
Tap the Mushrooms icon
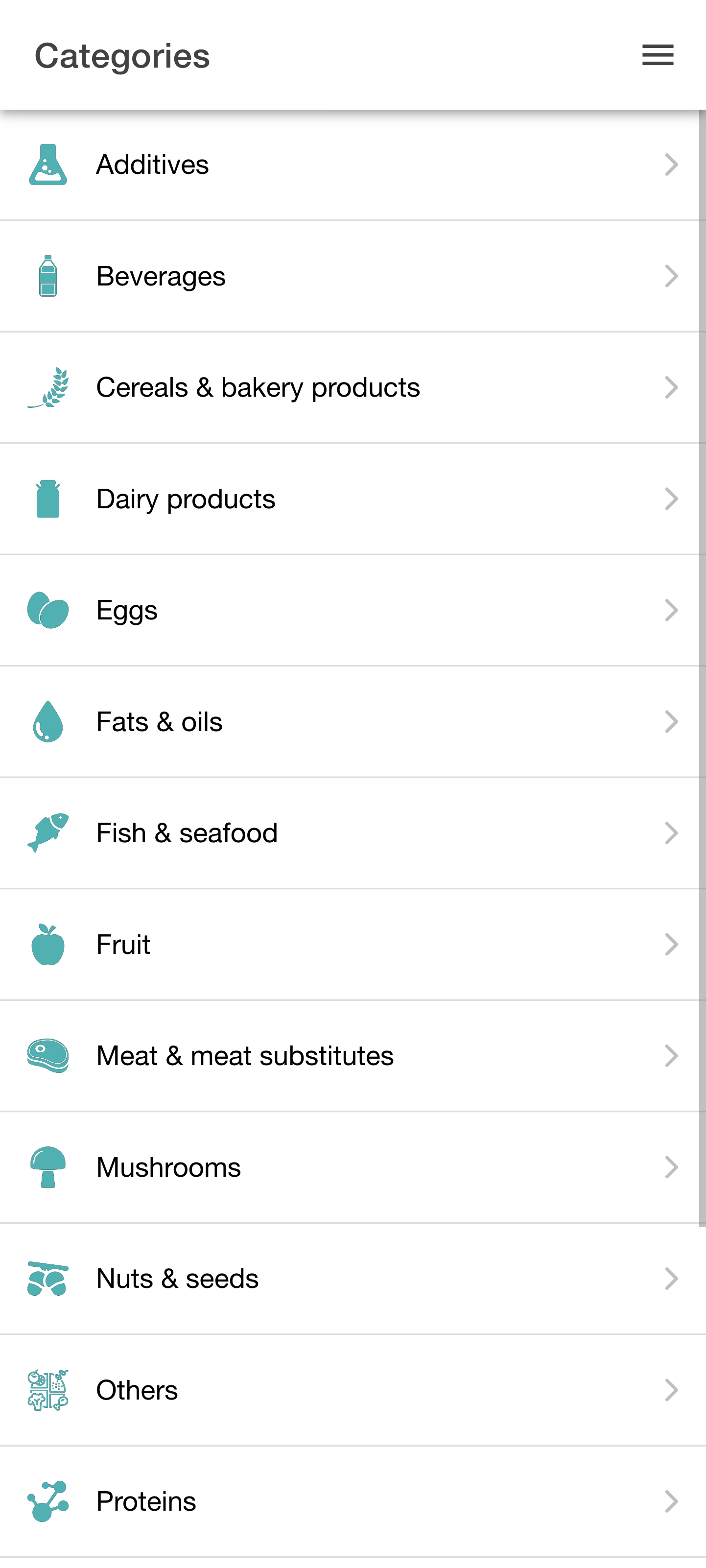point(48,1167)
